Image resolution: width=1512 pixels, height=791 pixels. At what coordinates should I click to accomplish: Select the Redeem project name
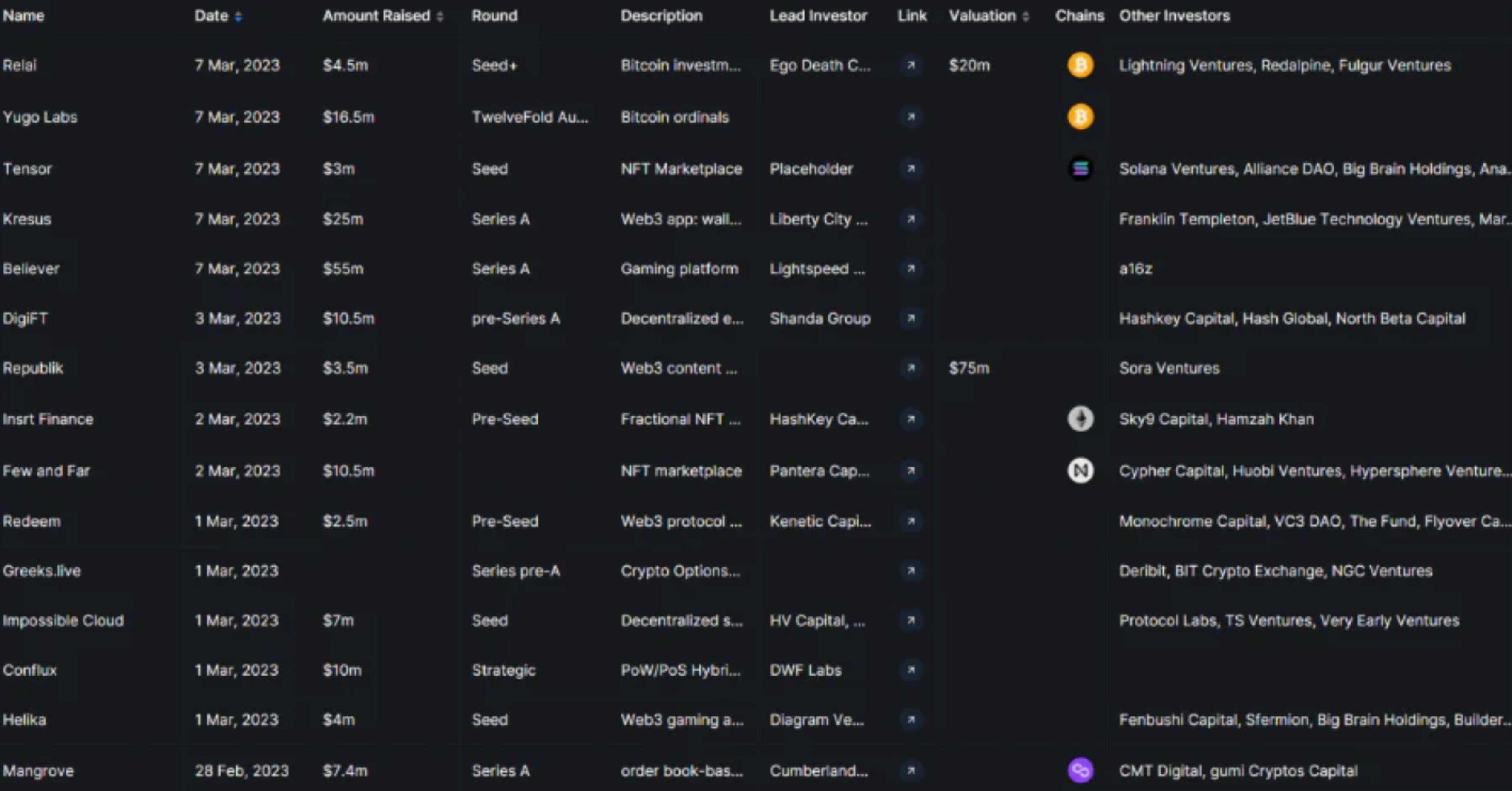[x=32, y=521]
